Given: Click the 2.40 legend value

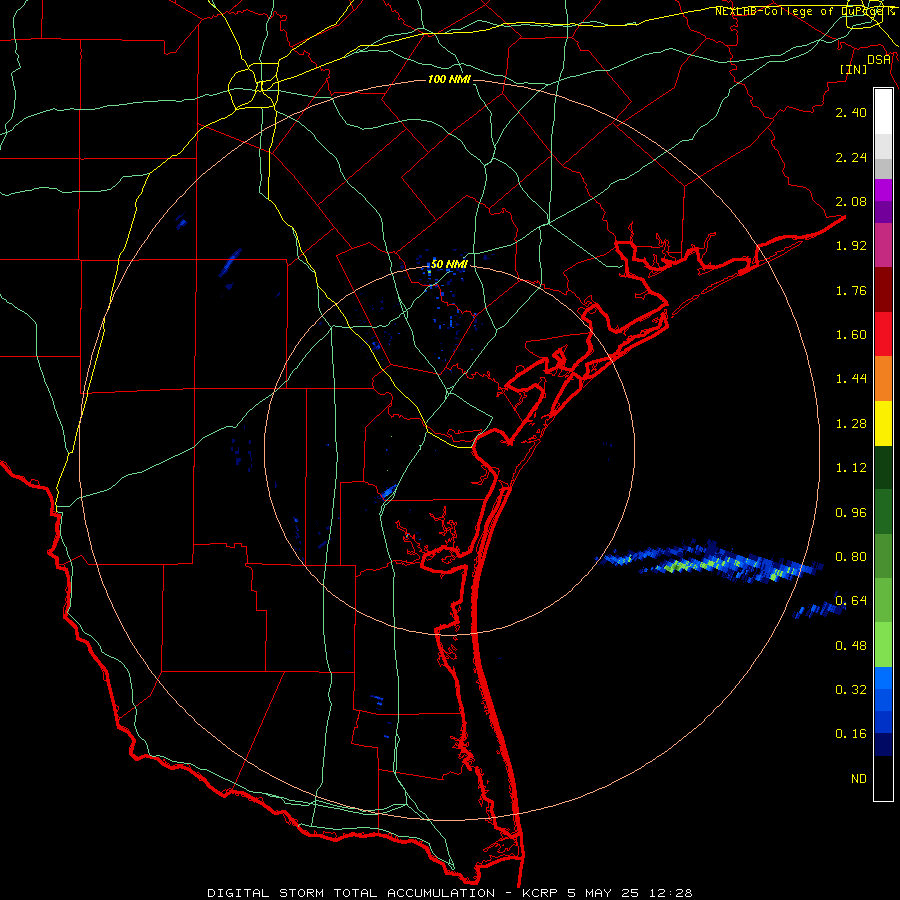Looking at the screenshot, I should point(851,112).
